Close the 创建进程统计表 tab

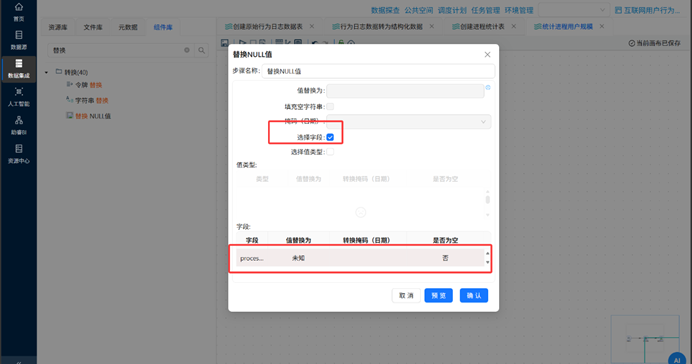click(514, 26)
